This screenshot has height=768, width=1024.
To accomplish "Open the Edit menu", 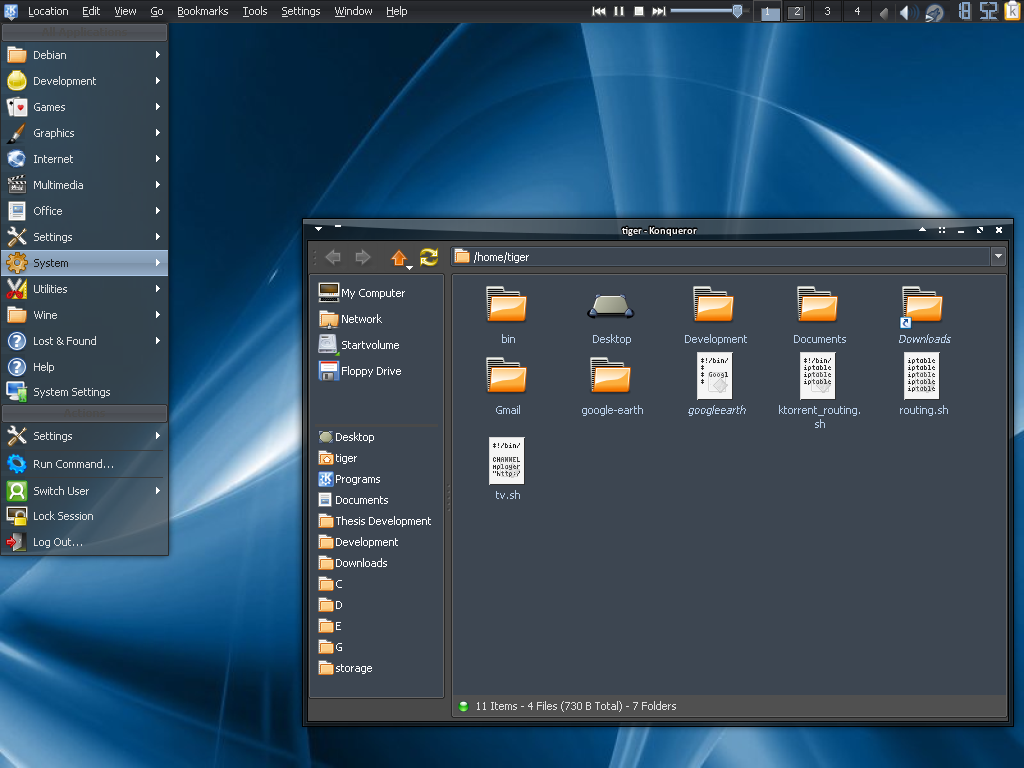I will (x=91, y=11).
